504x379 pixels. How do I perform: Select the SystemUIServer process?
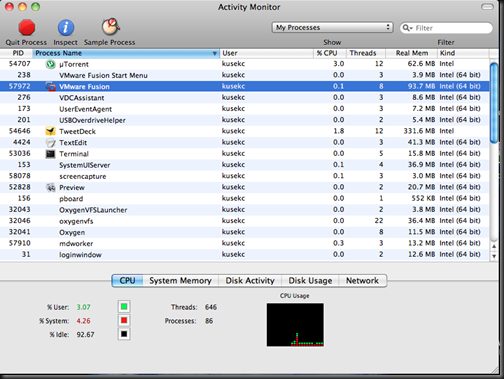pyautogui.click(x=245, y=165)
